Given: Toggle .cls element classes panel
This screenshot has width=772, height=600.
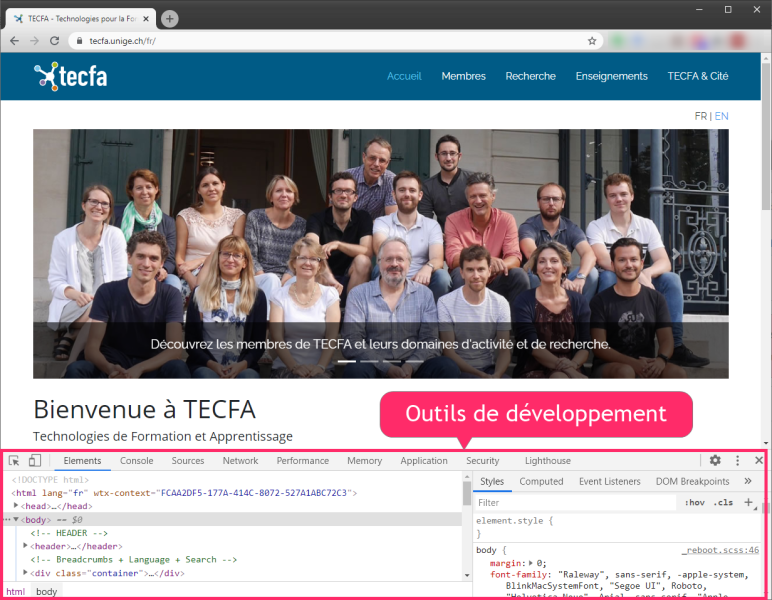Looking at the screenshot, I should pyautogui.click(x=723, y=503).
